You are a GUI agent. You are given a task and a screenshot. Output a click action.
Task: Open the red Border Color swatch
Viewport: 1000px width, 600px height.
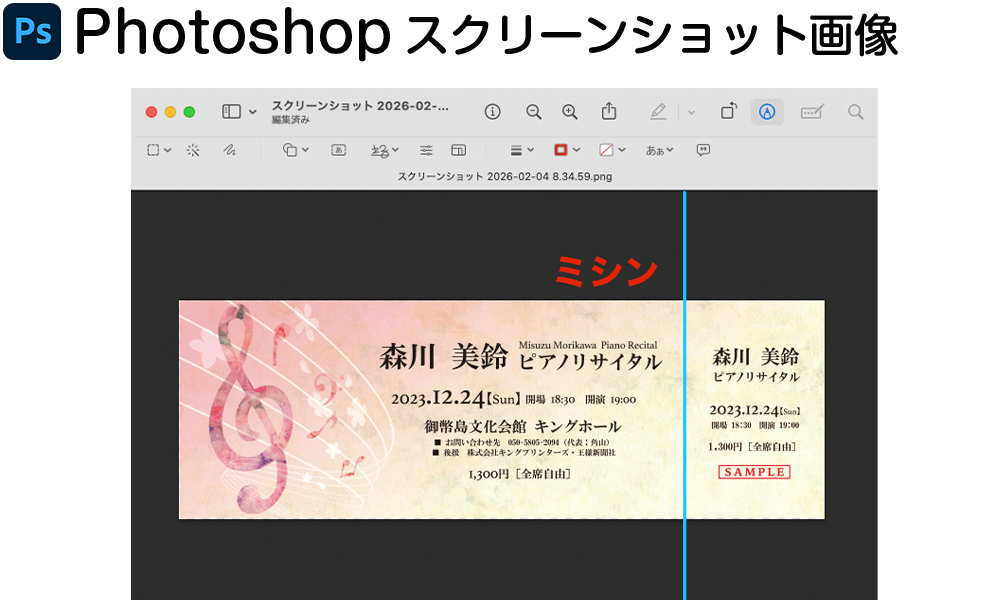(x=566, y=150)
